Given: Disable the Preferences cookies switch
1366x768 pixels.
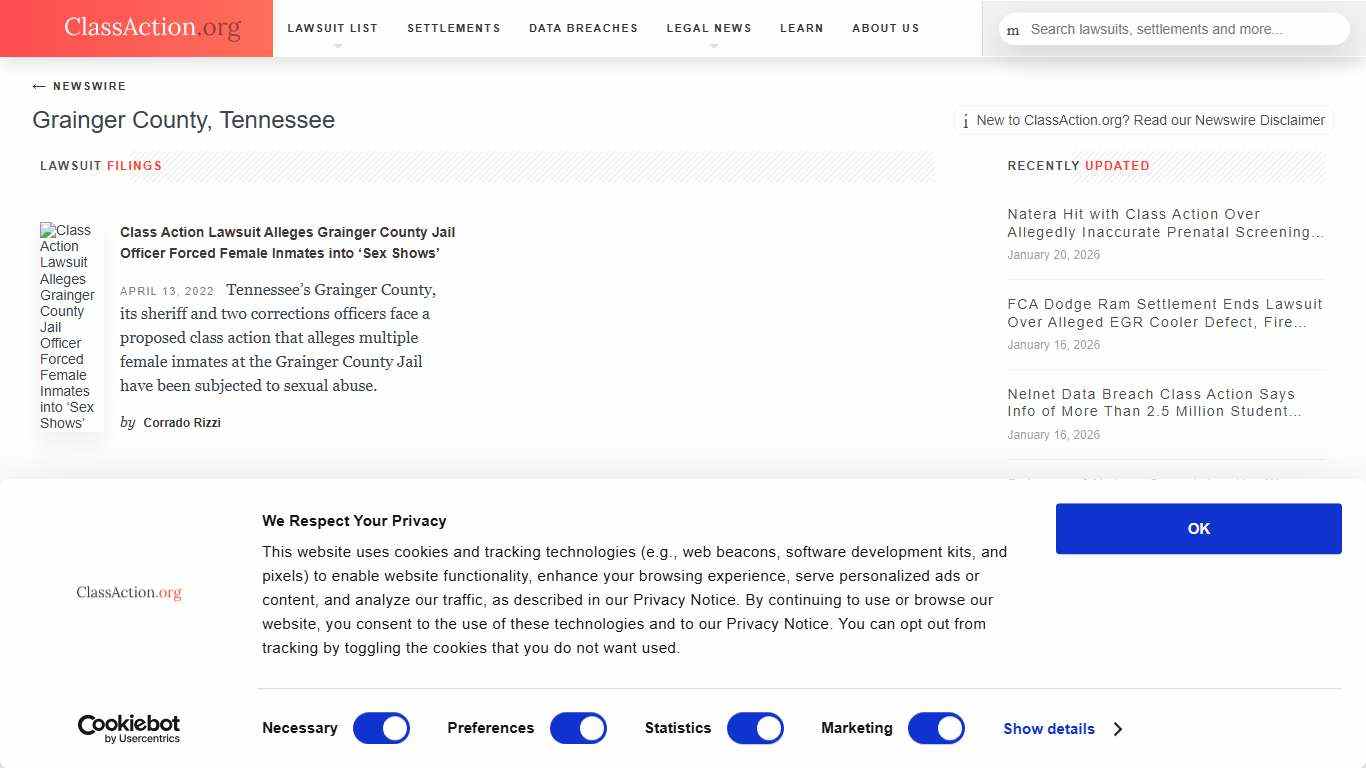Looking at the screenshot, I should coord(578,728).
